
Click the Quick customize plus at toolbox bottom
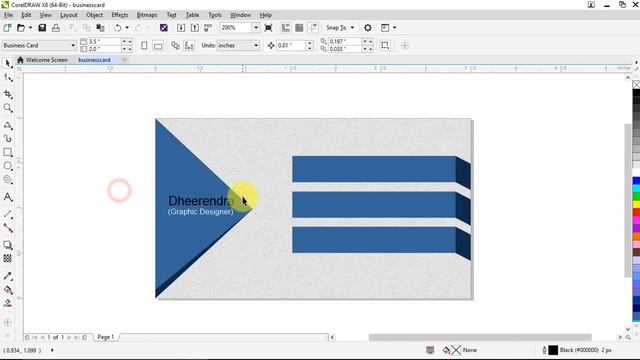7,322
